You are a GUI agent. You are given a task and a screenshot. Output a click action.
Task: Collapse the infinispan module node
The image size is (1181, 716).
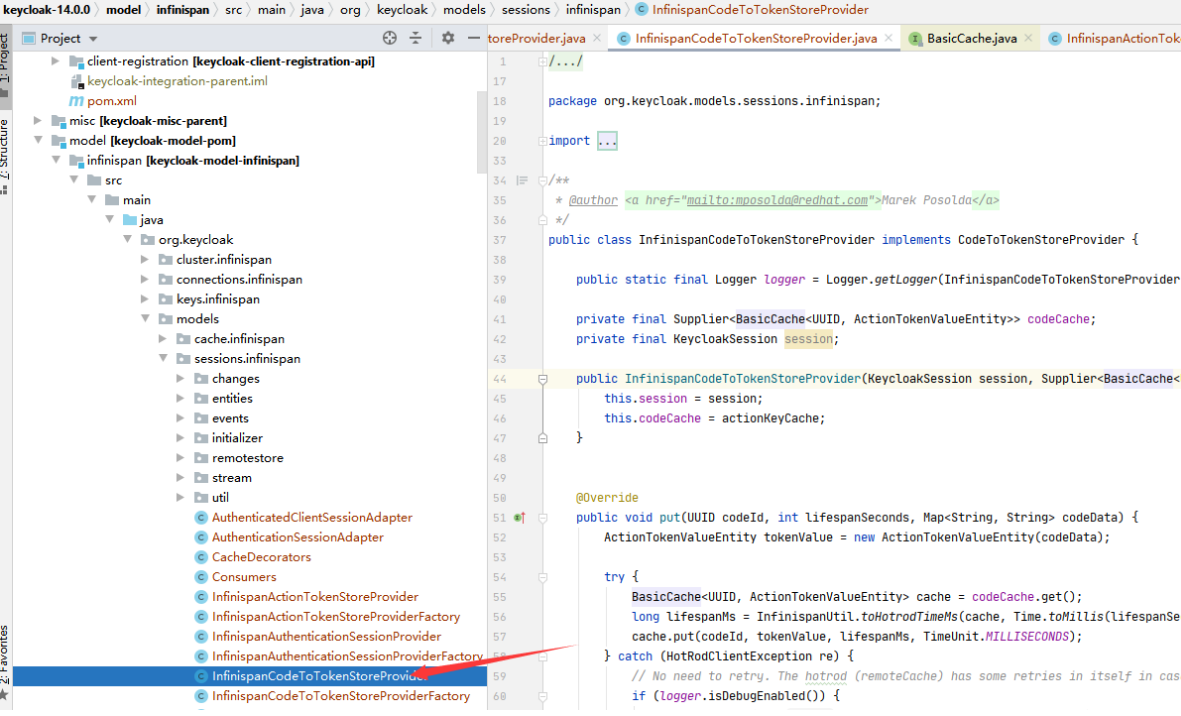point(56,160)
